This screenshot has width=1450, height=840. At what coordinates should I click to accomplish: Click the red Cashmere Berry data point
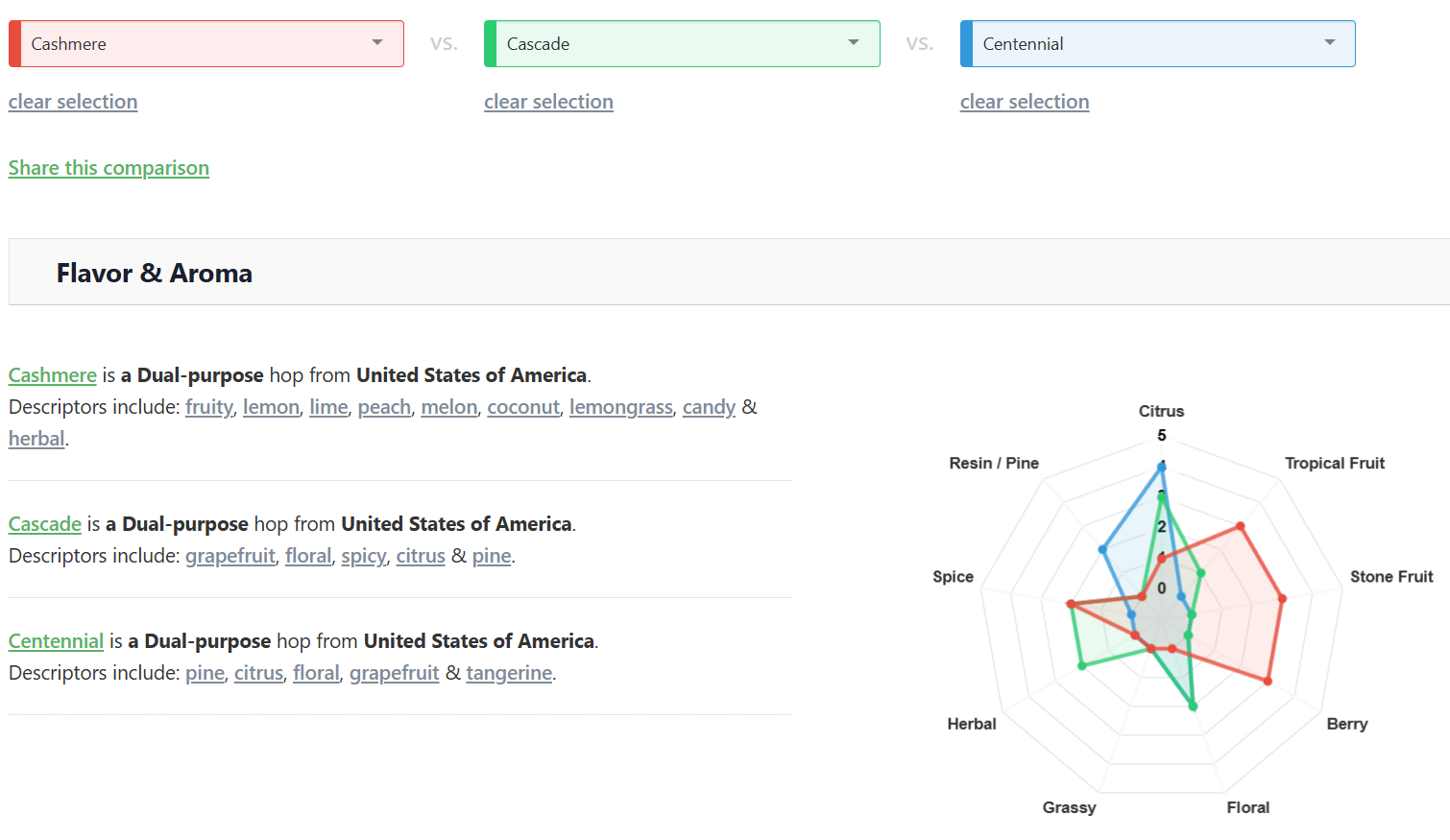point(1269,681)
